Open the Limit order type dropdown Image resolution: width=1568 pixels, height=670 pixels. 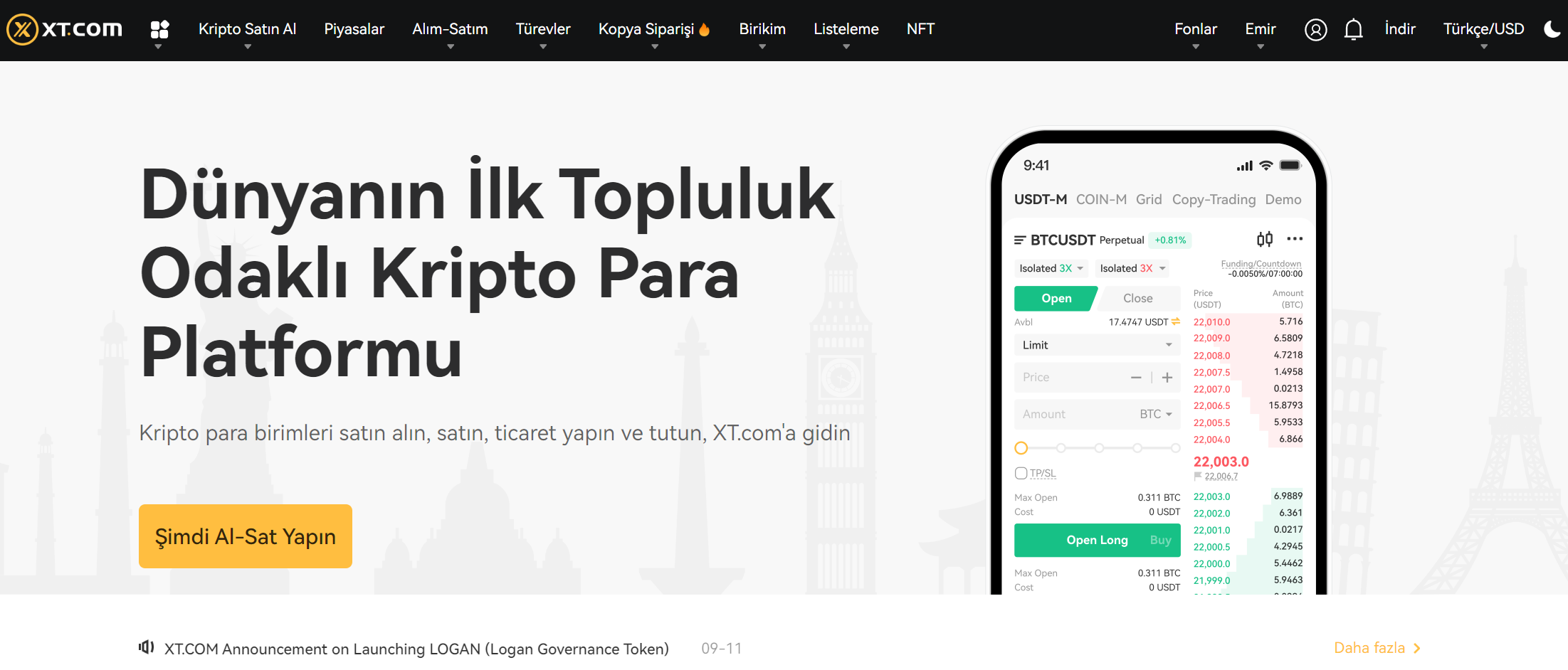(1097, 345)
